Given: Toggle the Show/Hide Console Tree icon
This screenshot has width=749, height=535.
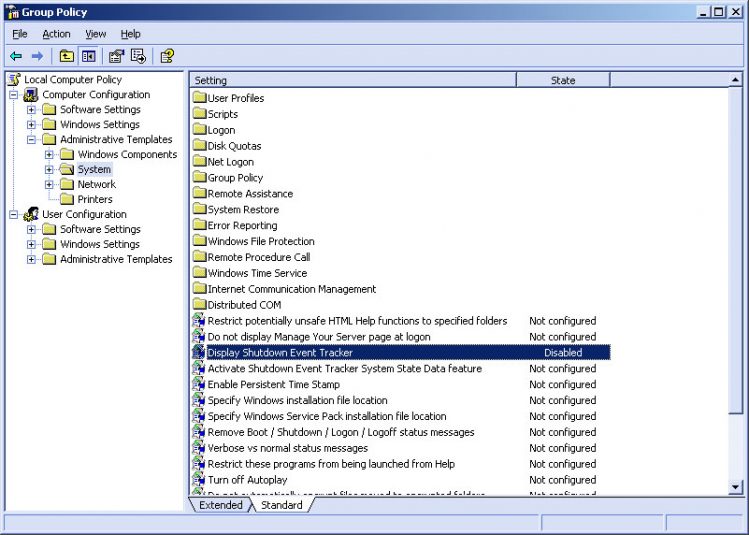Looking at the screenshot, I should 88,56.
